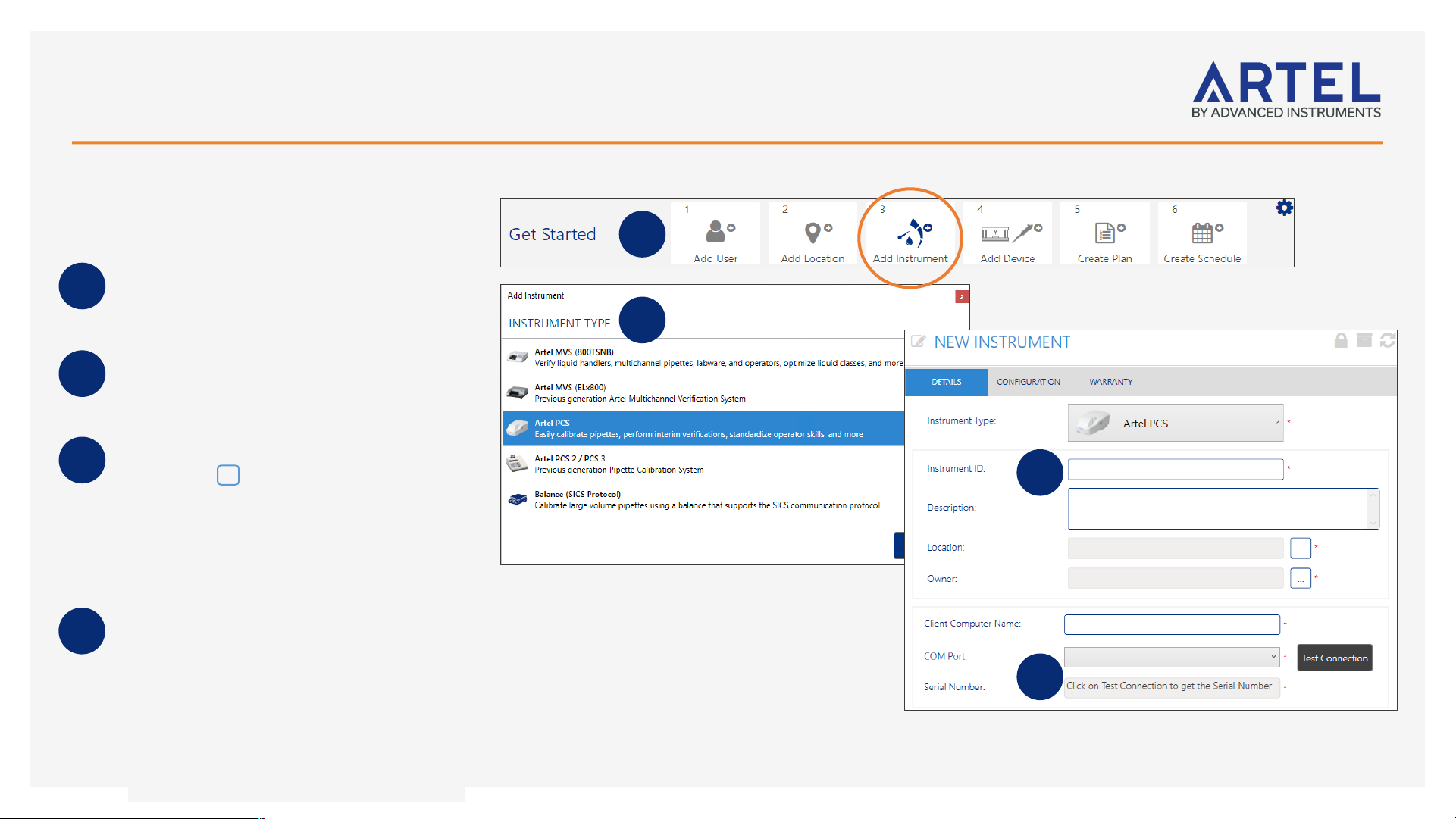Image resolution: width=1456 pixels, height=819 pixels.
Task: Open the COM Port dropdown
Action: [x=1172, y=657]
